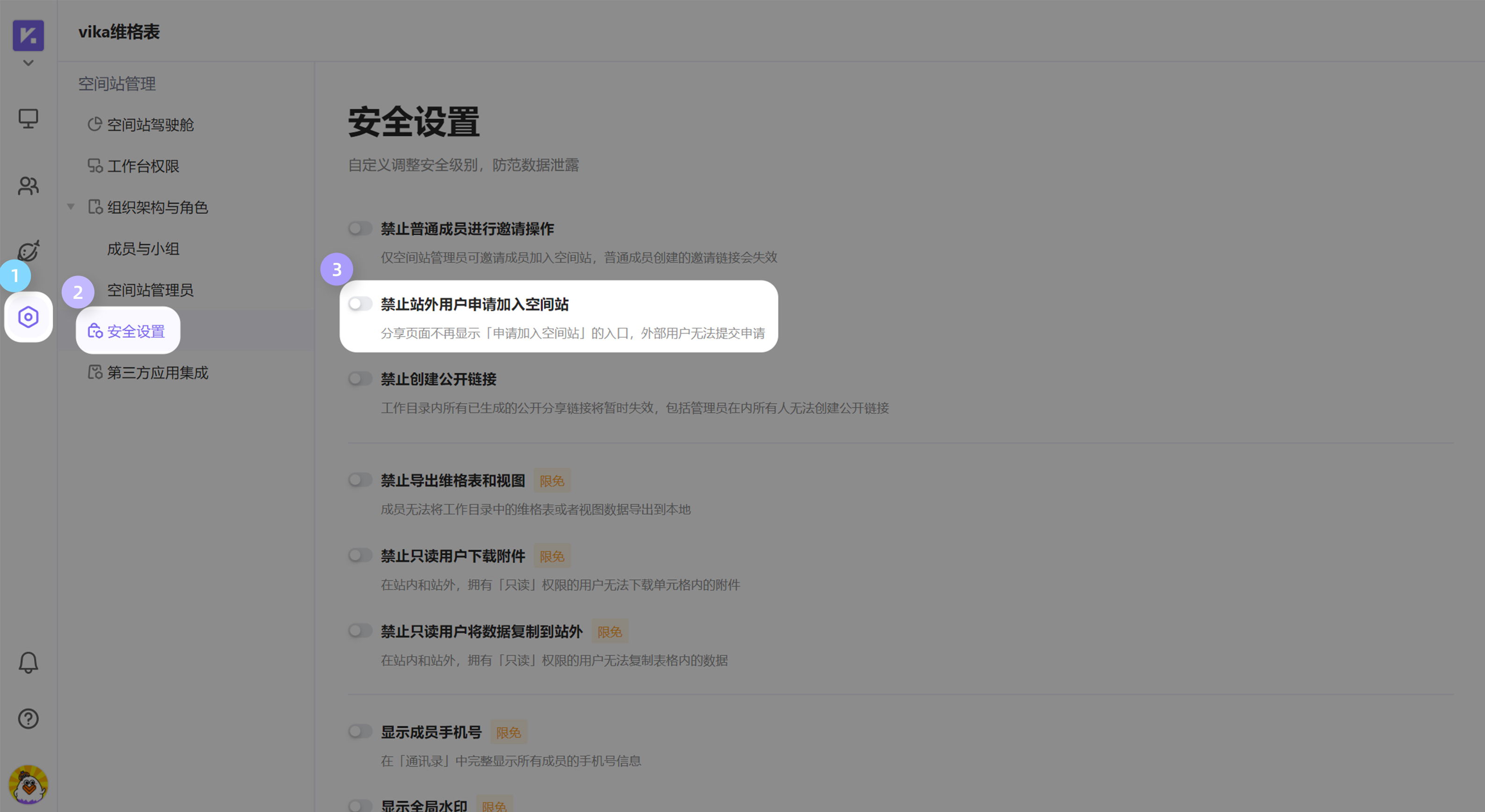Open help via the question mark icon
This screenshot has width=1485, height=812.
pyautogui.click(x=28, y=718)
